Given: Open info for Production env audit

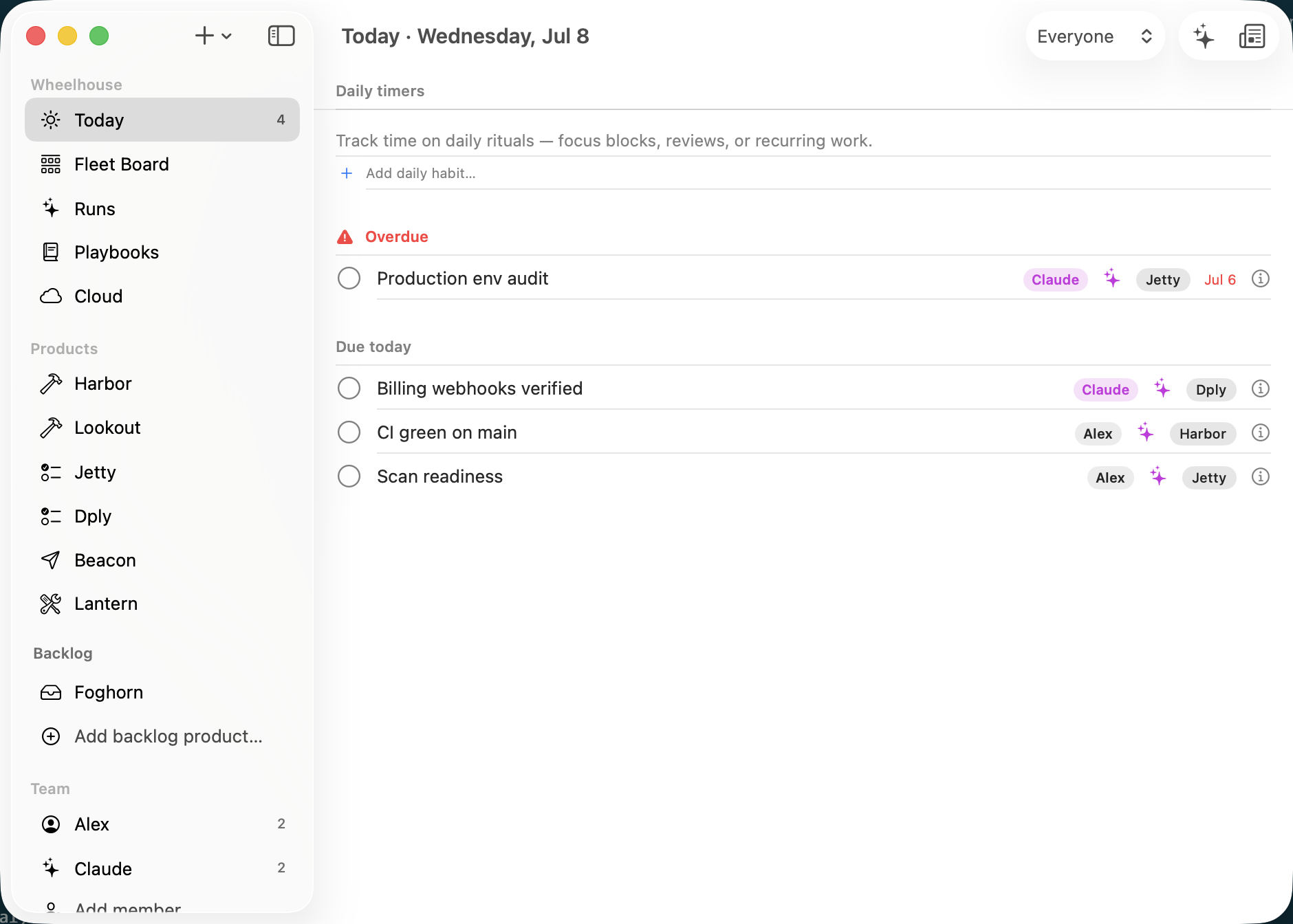Looking at the screenshot, I should coord(1260,278).
